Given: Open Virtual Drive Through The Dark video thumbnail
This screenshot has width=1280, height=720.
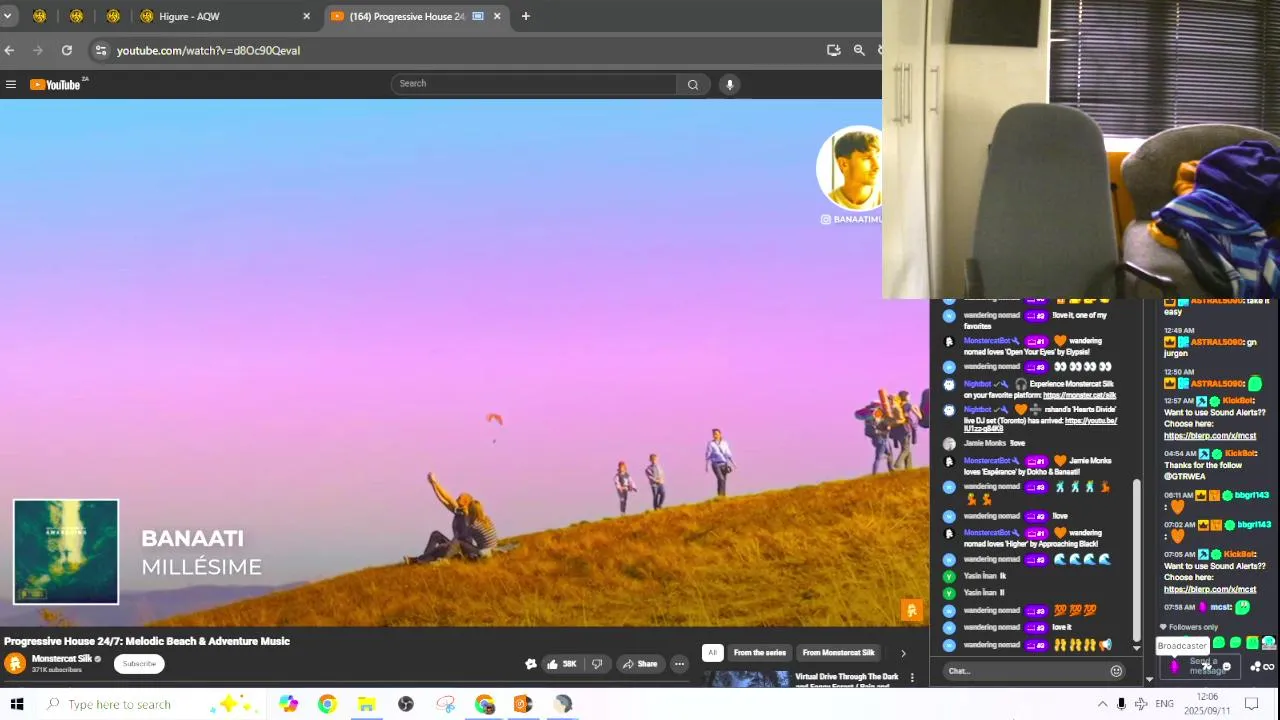Looking at the screenshot, I should [x=745, y=679].
